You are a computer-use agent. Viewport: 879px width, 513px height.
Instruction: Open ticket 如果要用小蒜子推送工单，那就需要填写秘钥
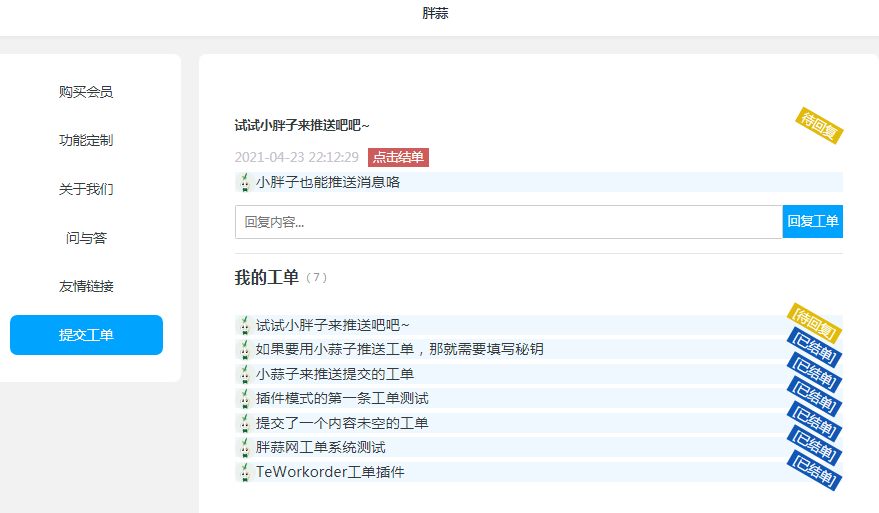[400, 349]
